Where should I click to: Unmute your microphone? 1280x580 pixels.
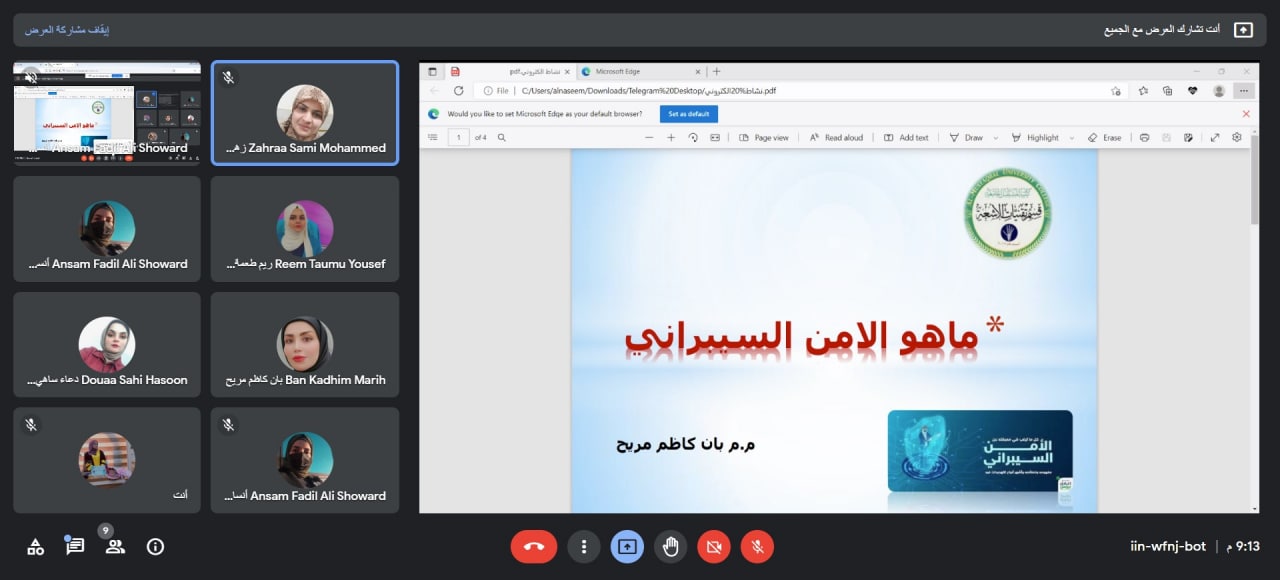coord(757,547)
